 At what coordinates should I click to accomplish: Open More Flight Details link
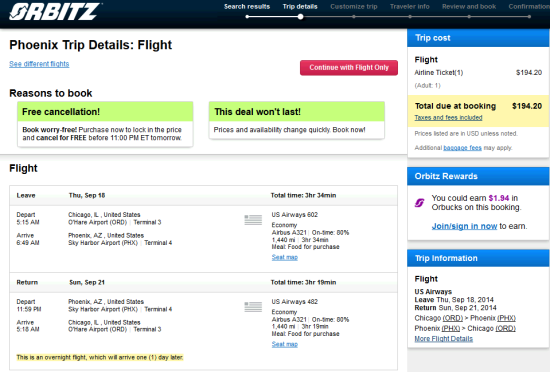443,339
